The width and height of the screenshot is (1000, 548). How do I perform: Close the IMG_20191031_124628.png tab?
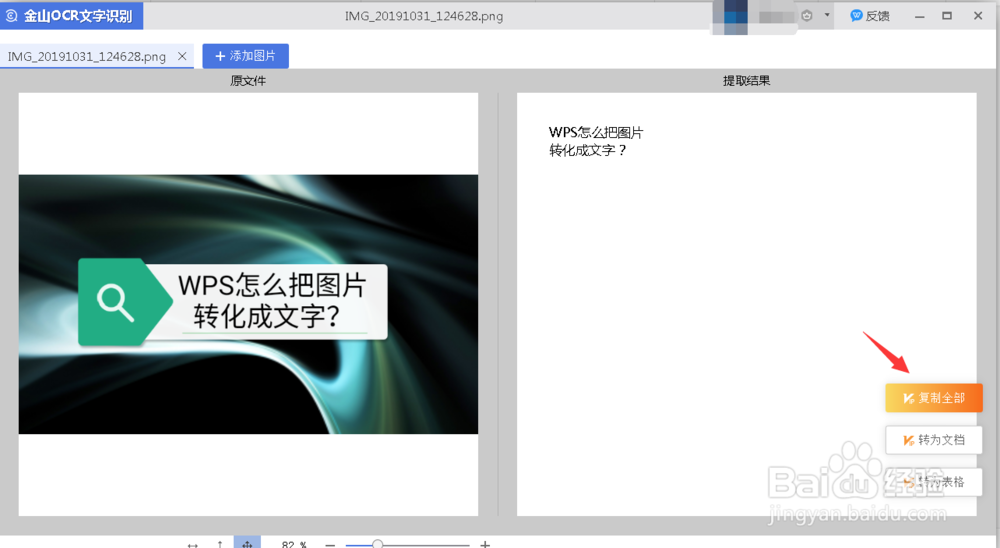[x=182, y=56]
